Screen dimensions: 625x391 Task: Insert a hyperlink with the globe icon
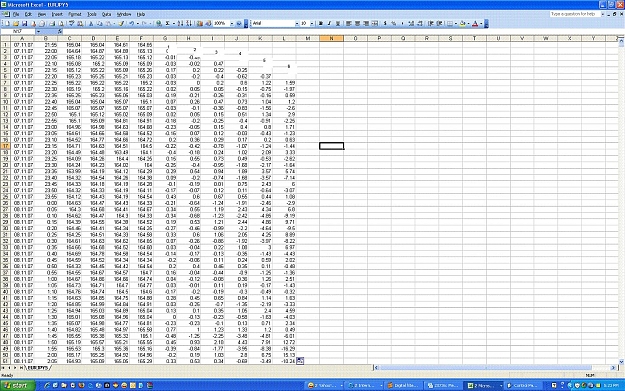tap(159, 24)
